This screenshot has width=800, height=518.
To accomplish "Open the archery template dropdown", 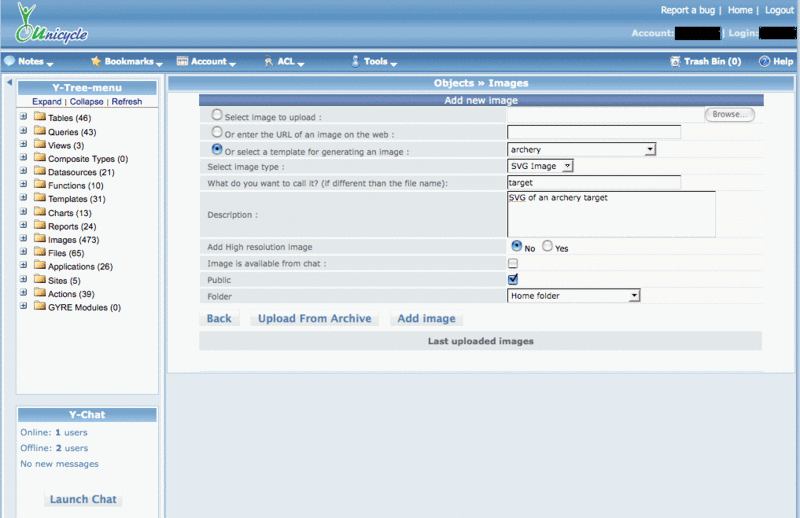I will (x=581, y=149).
